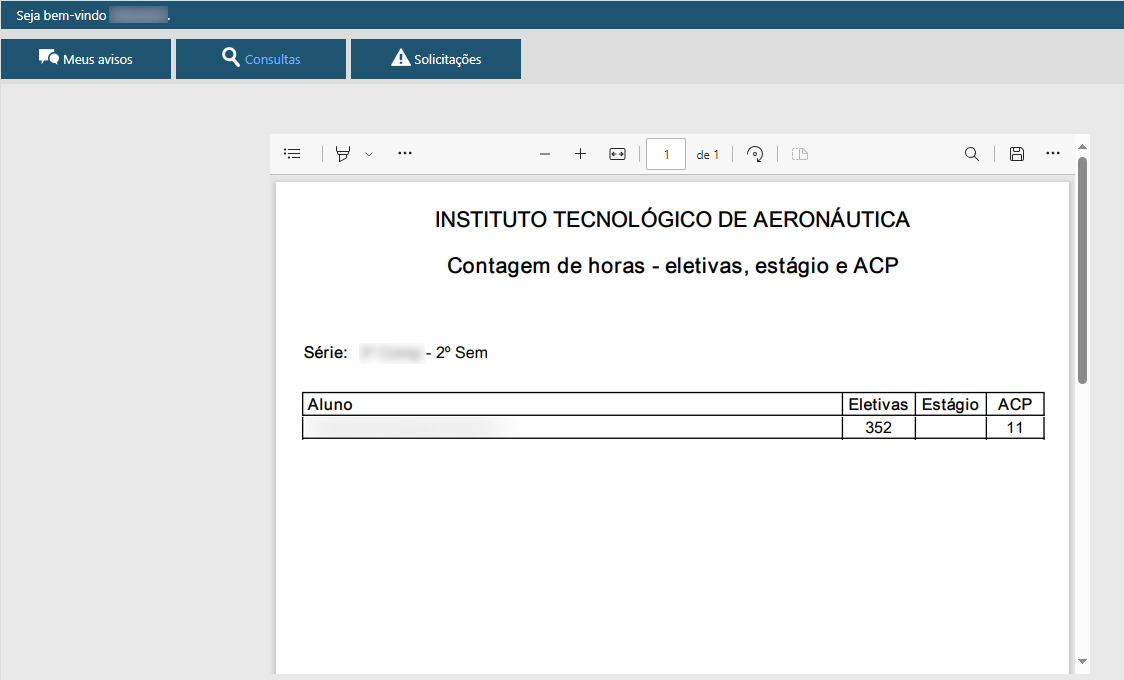This screenshot has height=680, width=1124.
Task: Zoom out the PDF with minus icon
Action: [x=545, y=154]
